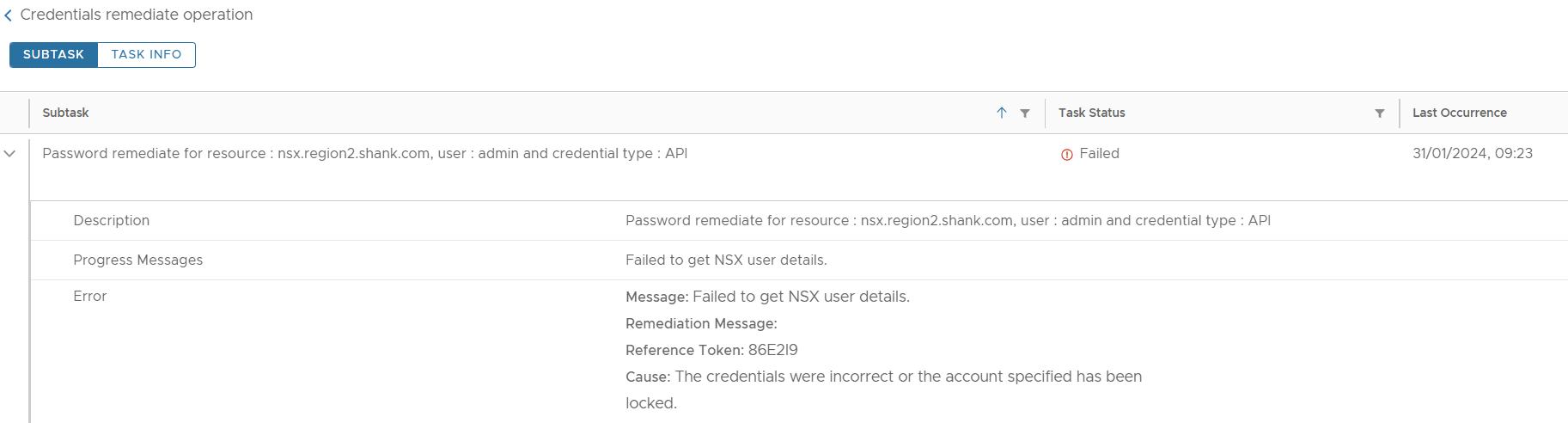Viewport: 1568px width, 423px height.
Task: Click the Progress Messages row label
Action: tap(138, 260)
